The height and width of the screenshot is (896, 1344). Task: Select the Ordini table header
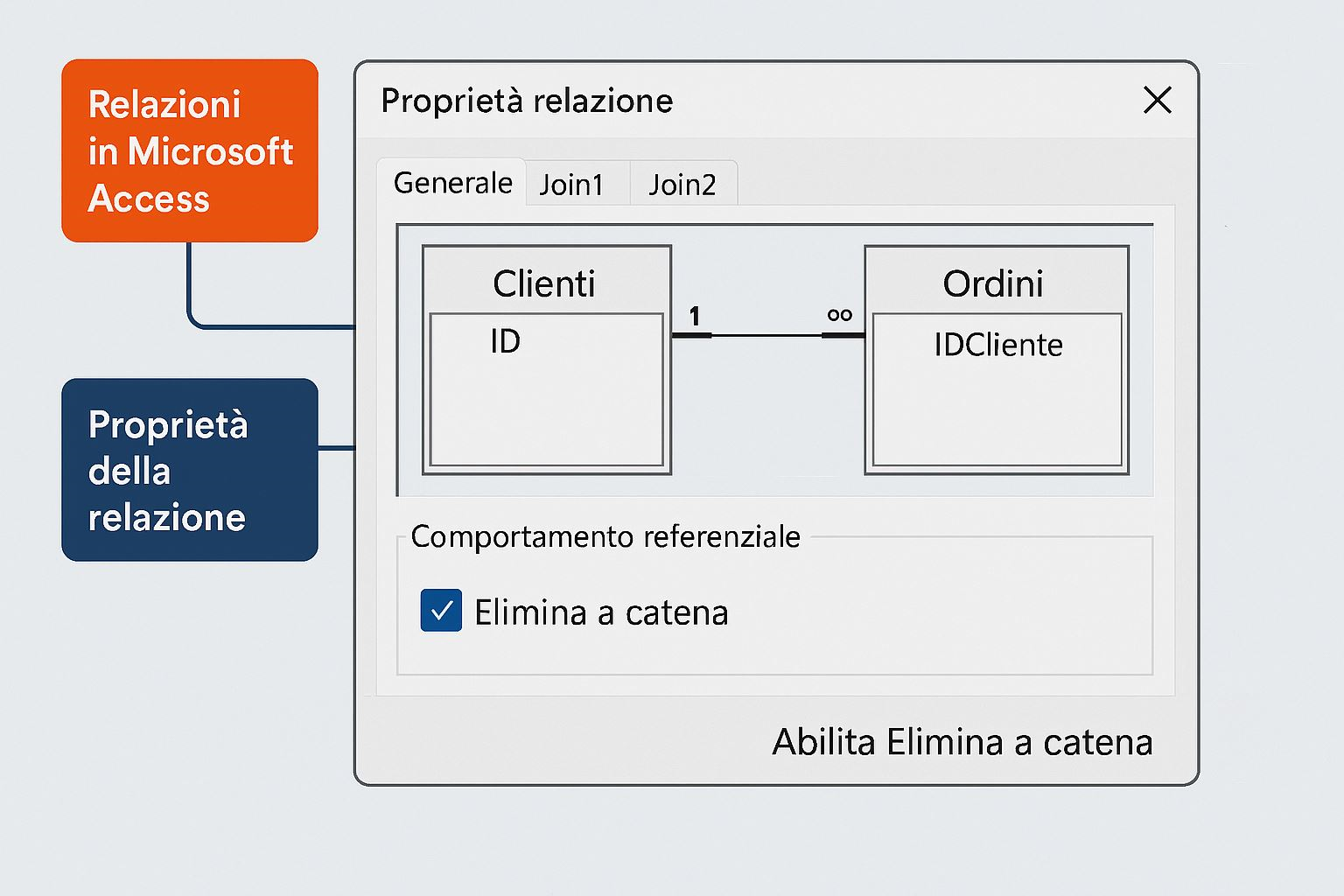(x=993, y=283)
